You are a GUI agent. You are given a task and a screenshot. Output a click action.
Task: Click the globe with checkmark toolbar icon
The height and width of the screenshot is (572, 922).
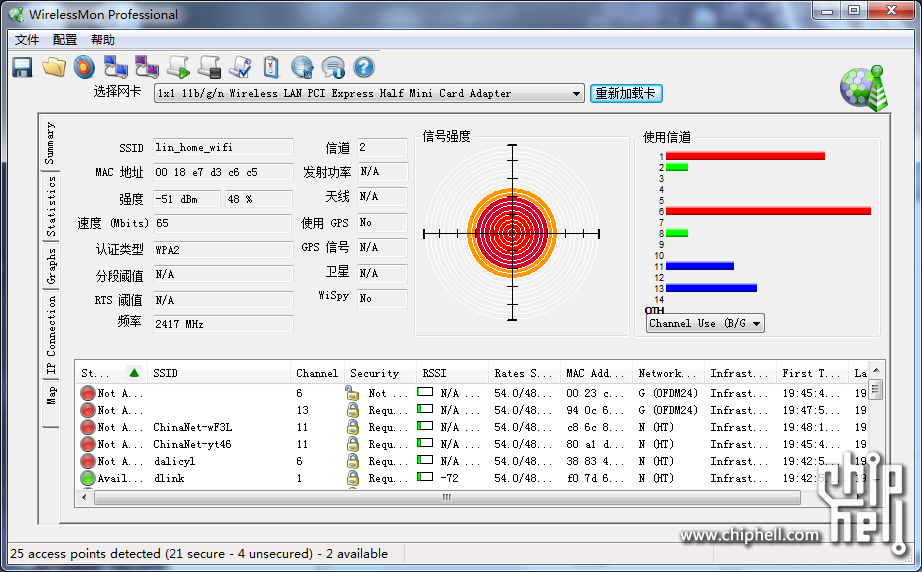pos(302,68)
